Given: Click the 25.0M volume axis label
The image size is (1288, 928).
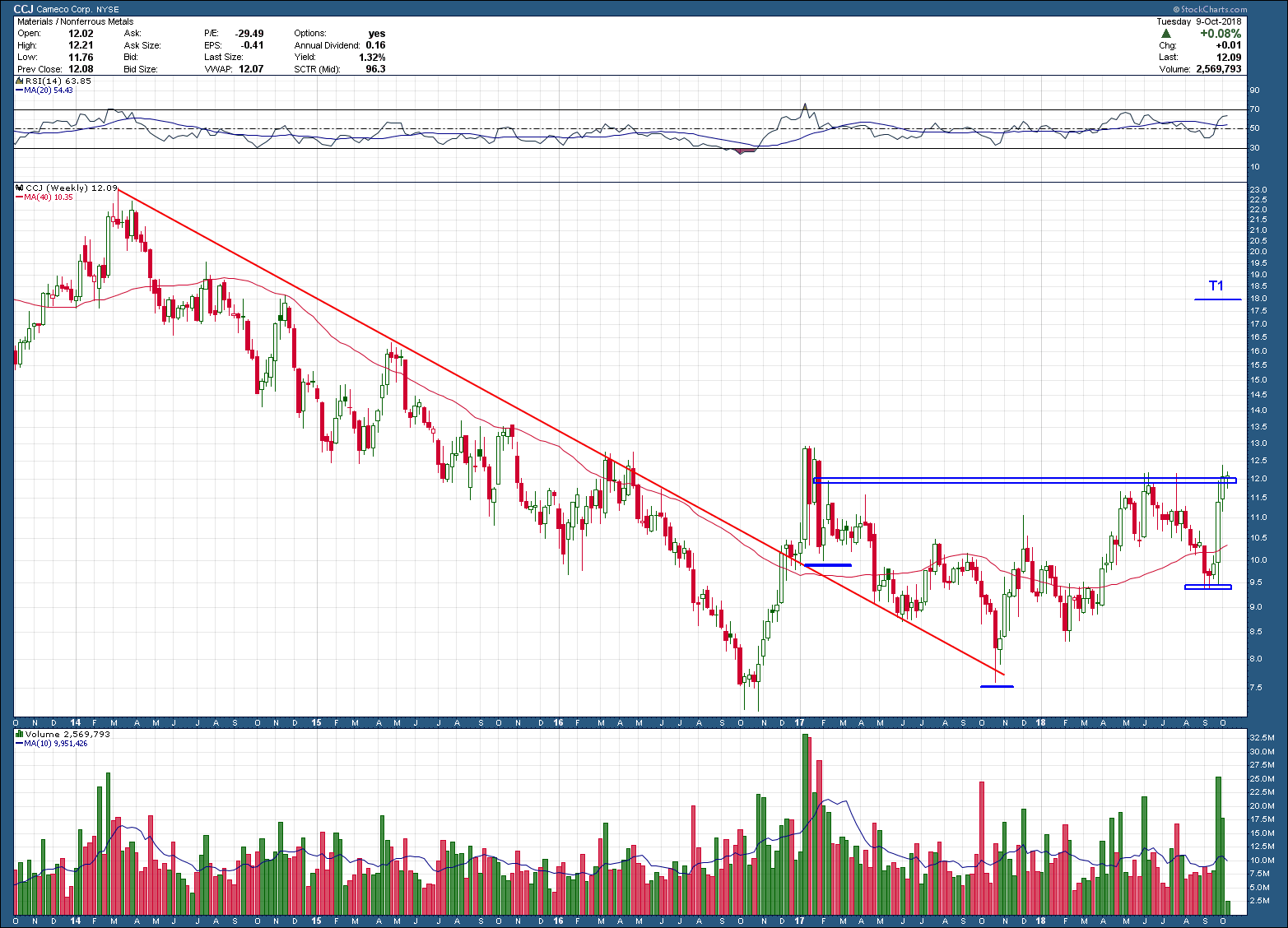Looking at the screenshot, I should point(1262,778).
